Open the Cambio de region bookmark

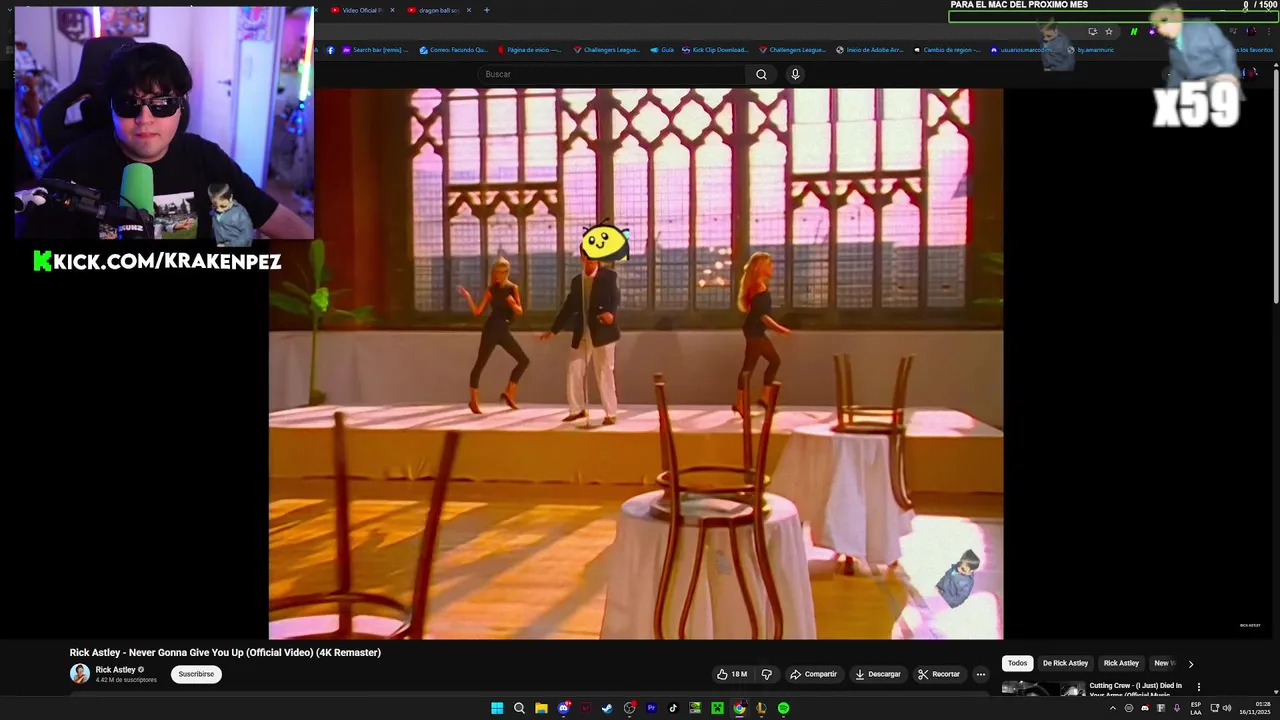(947, 50)
